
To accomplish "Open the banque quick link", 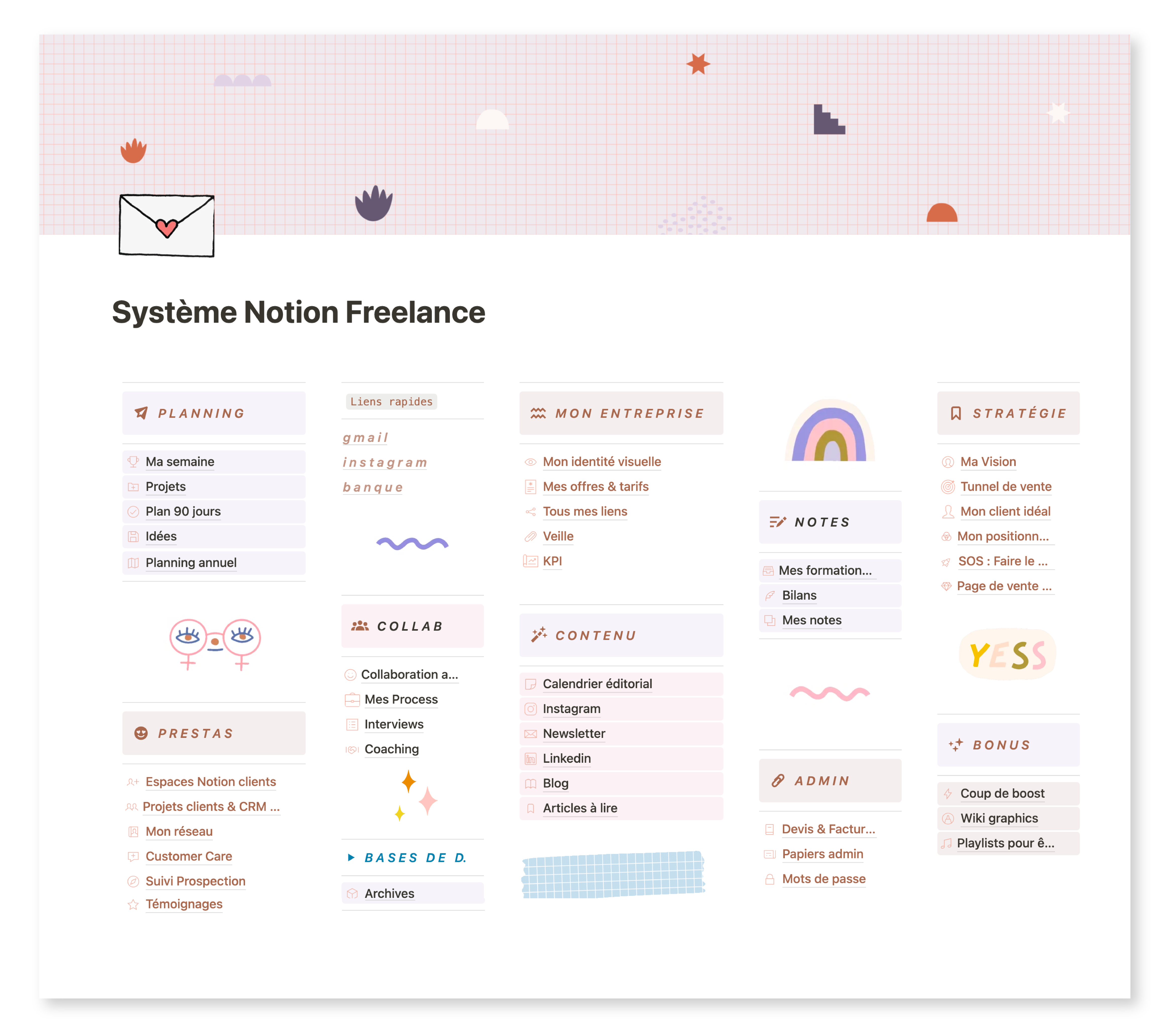I will tap(373, 487).
